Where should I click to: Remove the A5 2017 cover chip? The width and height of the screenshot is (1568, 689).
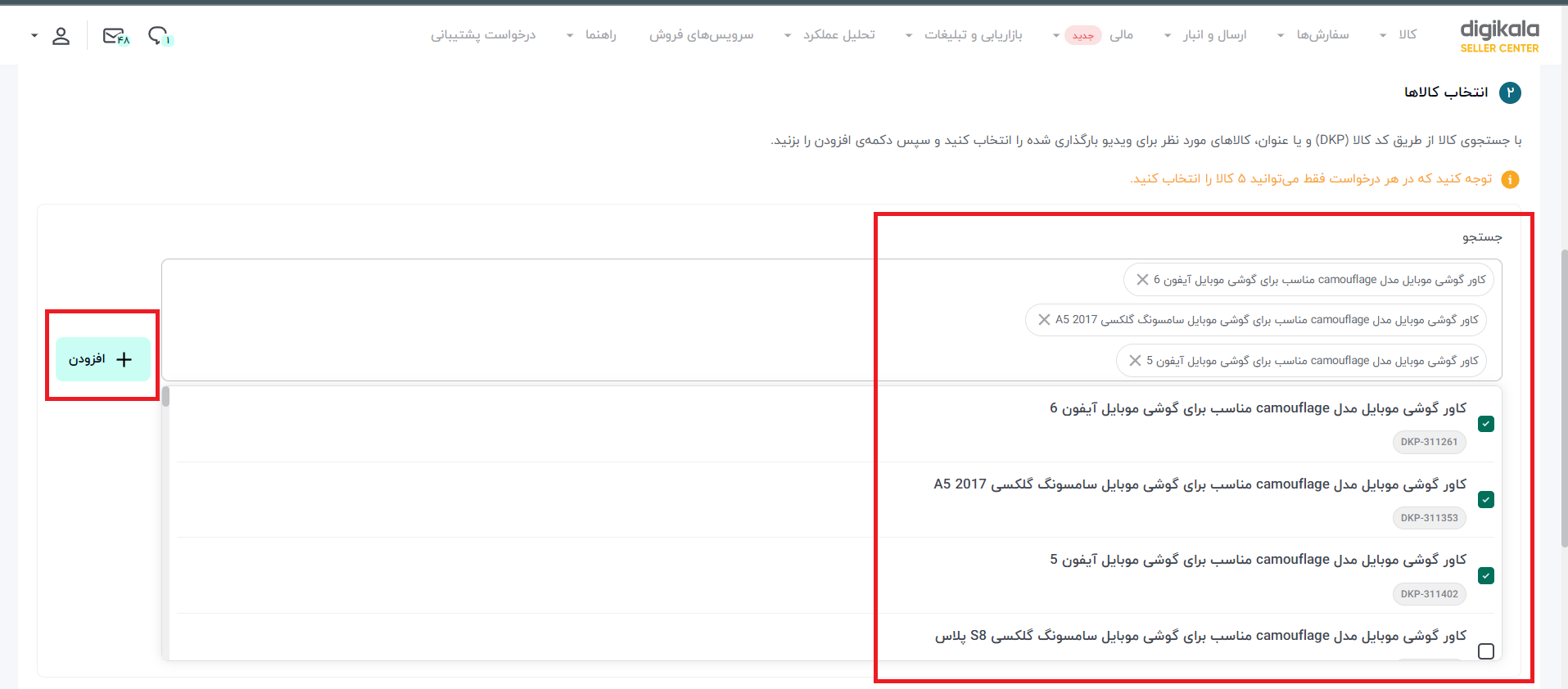pyautogui.click(x=1044, y=320)
